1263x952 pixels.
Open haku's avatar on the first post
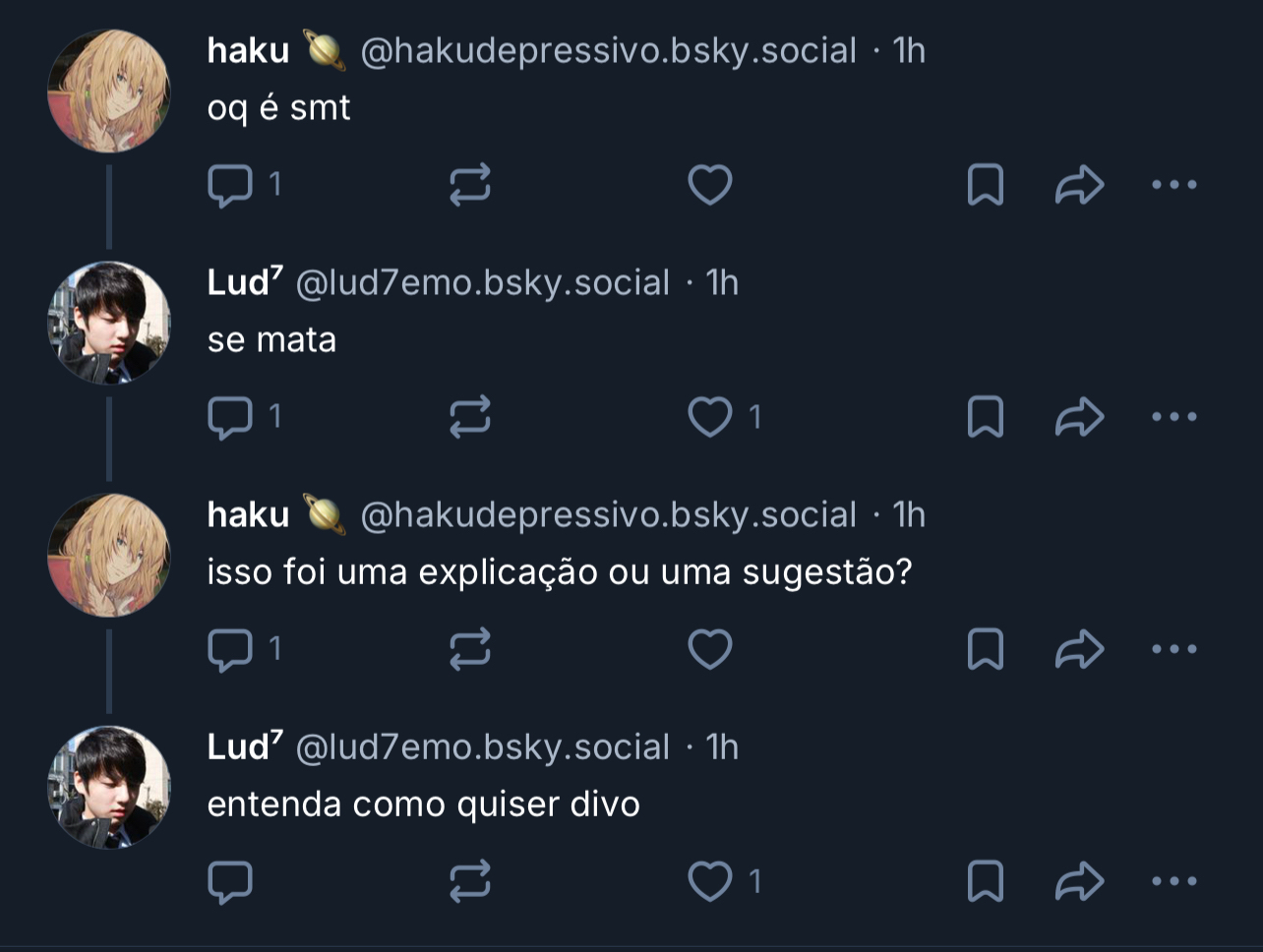pos(109,90)
